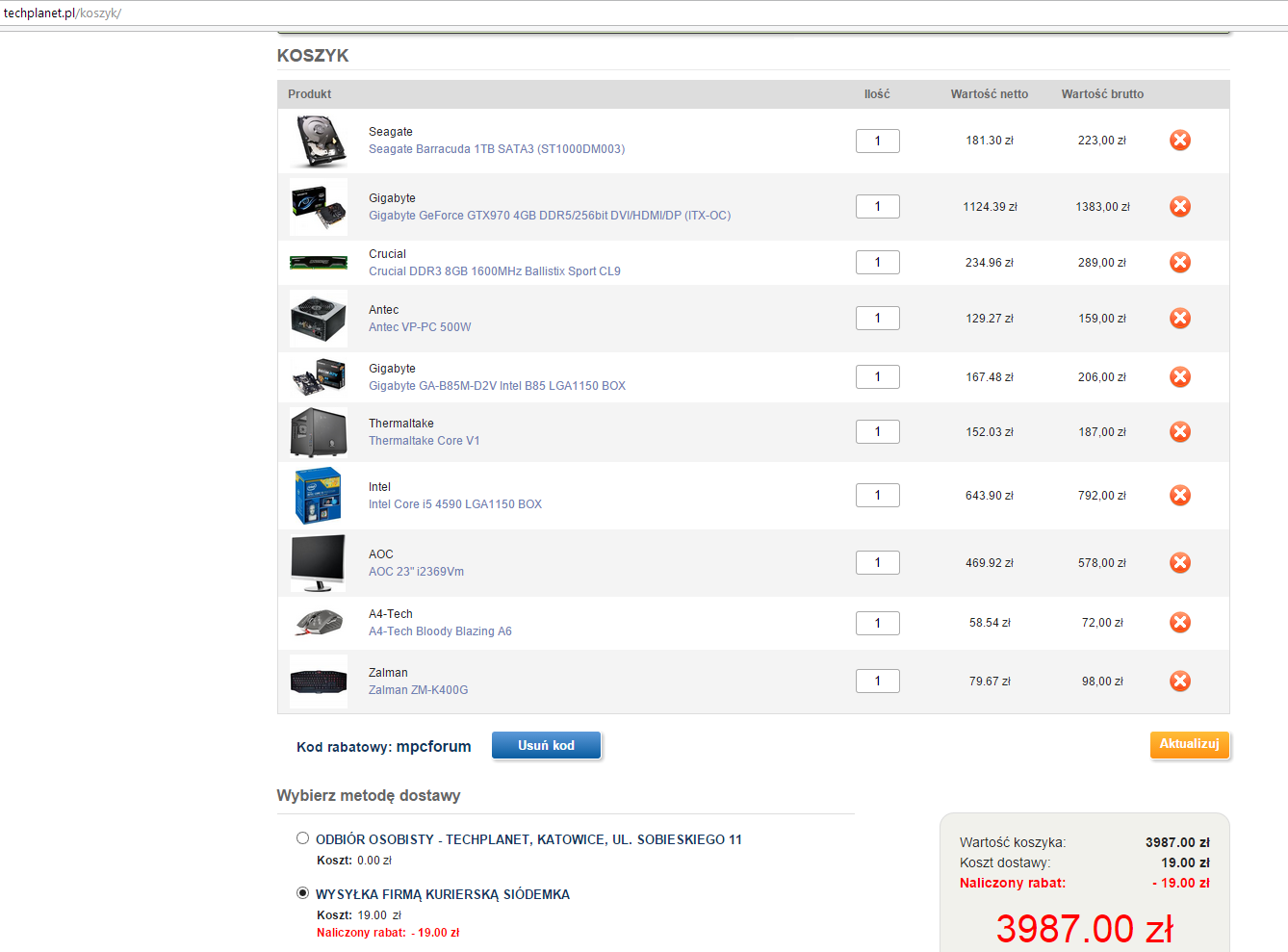Delete the Thermaltake Core V1 case
This screenshot has width=1288, height=952.
click(1180, 432)
